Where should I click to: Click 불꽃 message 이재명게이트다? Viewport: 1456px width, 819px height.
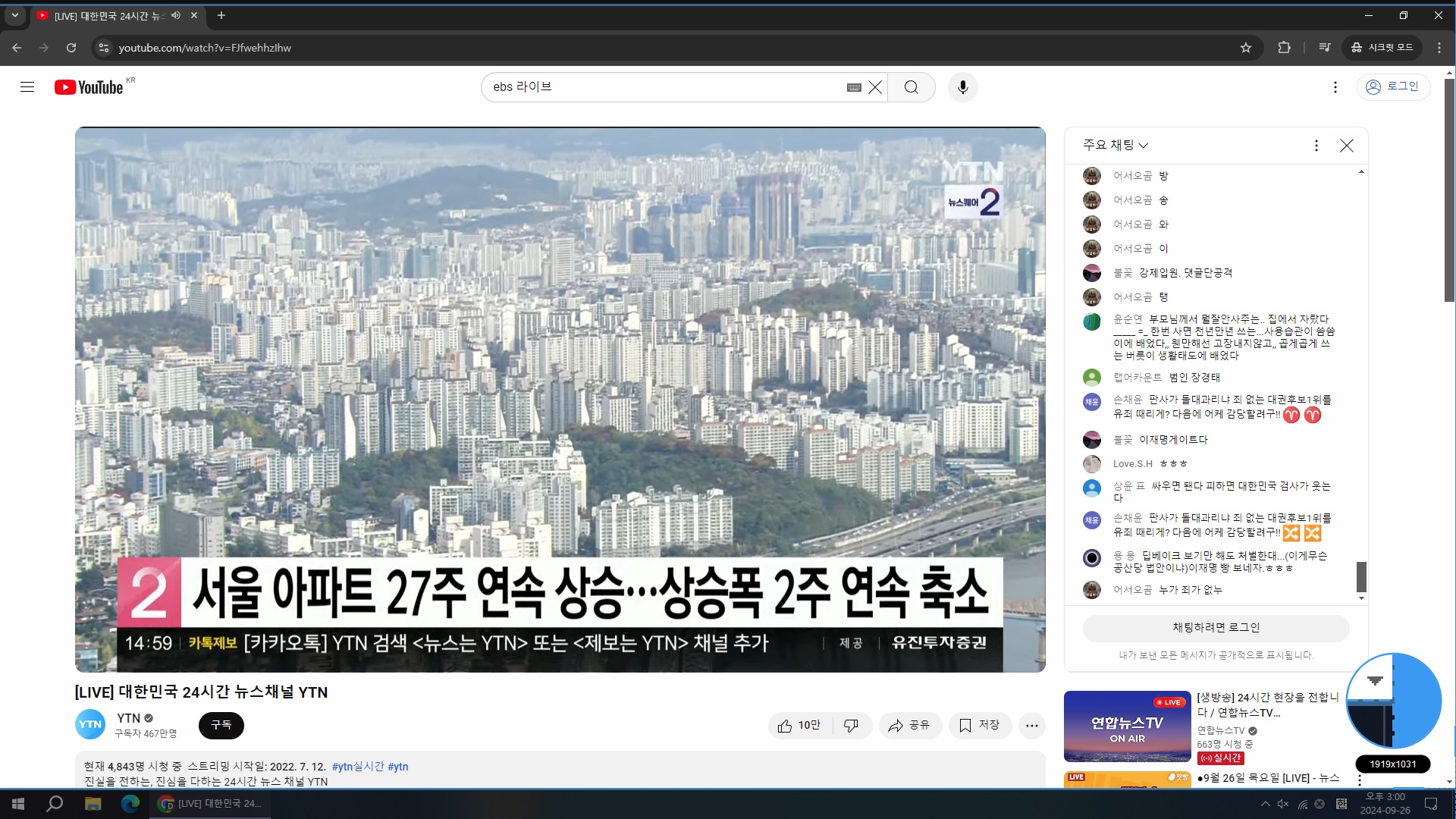[1173, 440]
